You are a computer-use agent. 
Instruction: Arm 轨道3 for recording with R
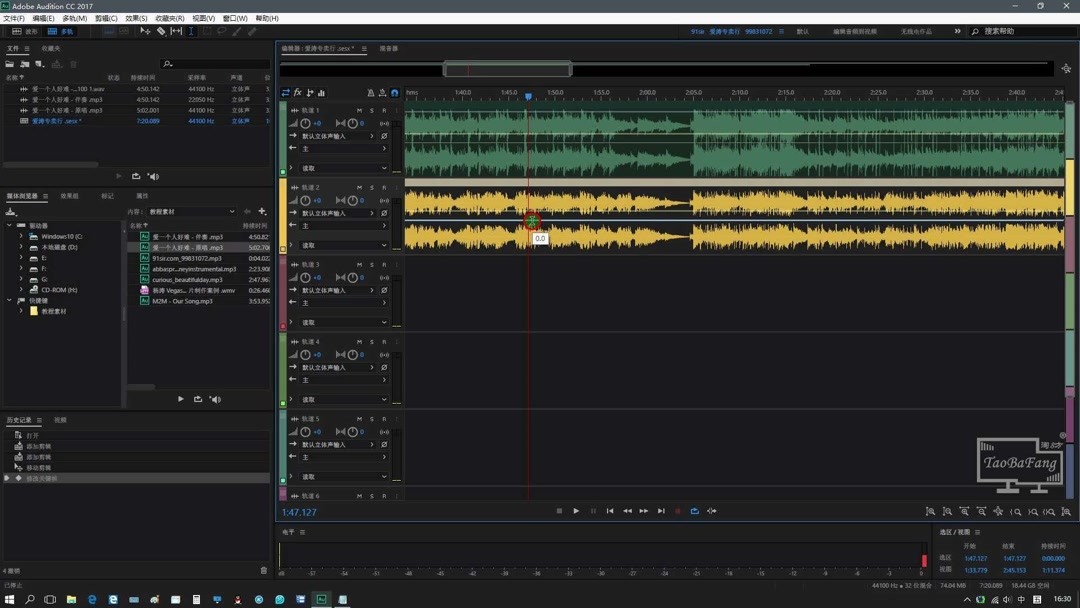coord(383,263)
